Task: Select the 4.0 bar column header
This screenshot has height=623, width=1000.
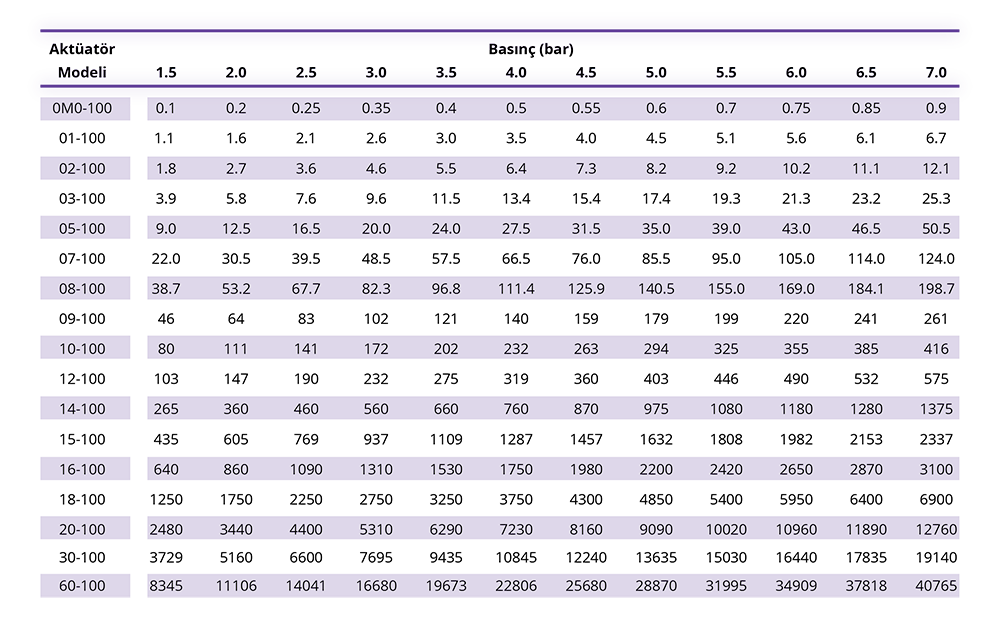Action: click(x=516, y=72)
